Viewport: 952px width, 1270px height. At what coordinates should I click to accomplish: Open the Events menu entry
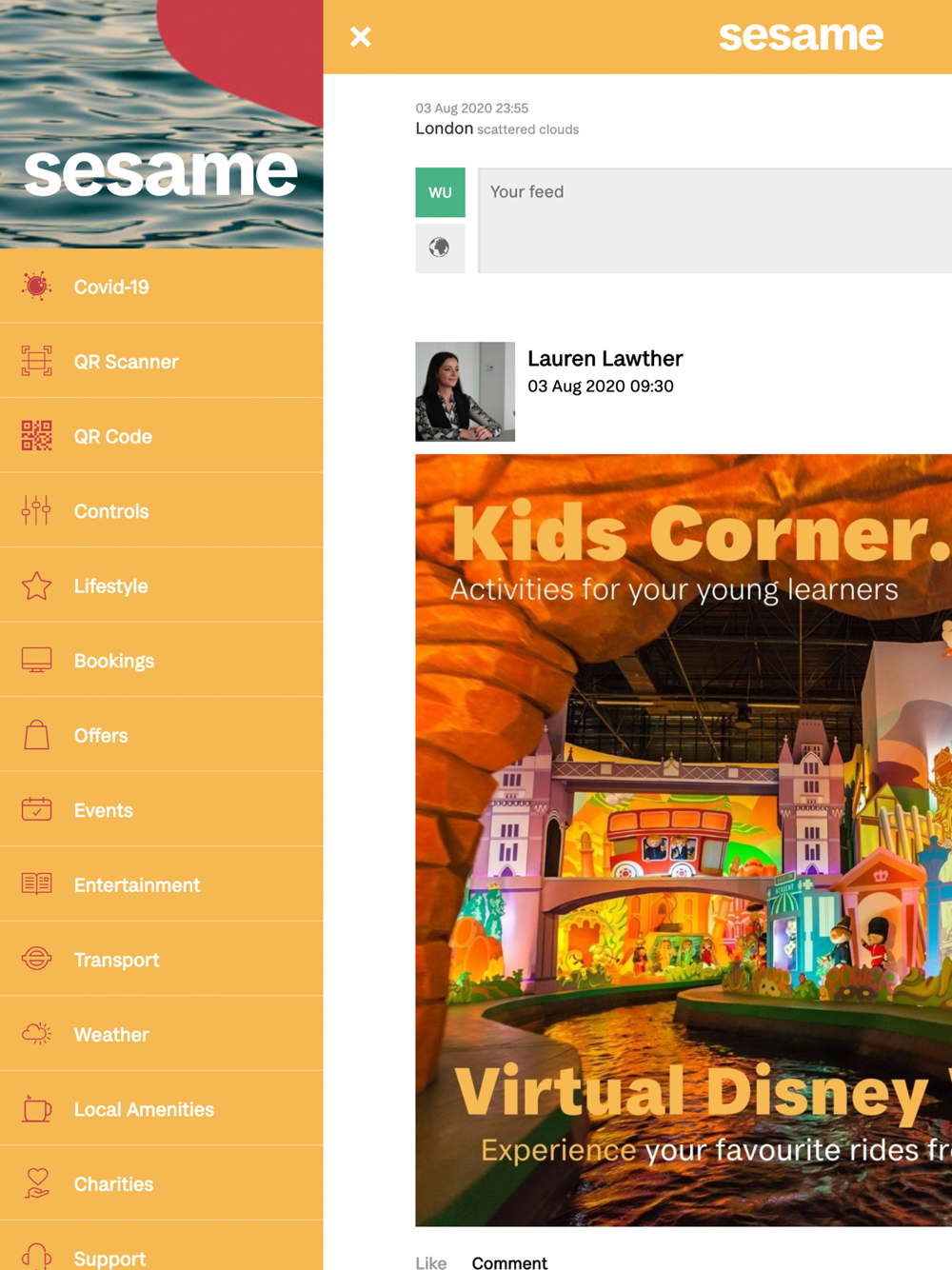tap(162, 809)
